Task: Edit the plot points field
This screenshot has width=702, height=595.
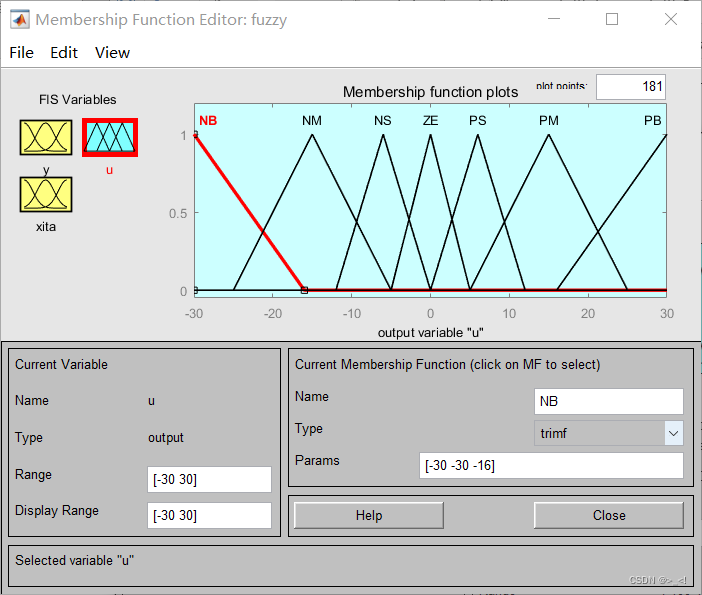Action: pos(631,86)
